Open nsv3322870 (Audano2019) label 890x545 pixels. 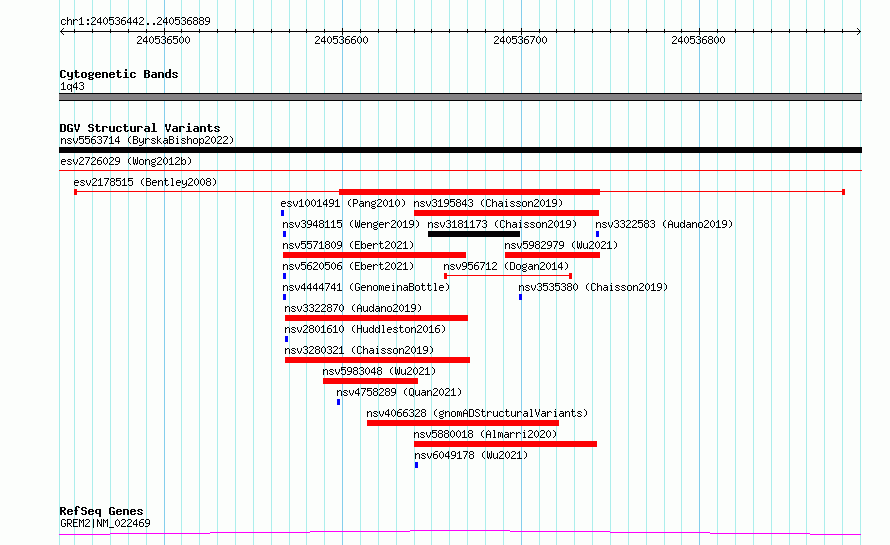point(353,308)
